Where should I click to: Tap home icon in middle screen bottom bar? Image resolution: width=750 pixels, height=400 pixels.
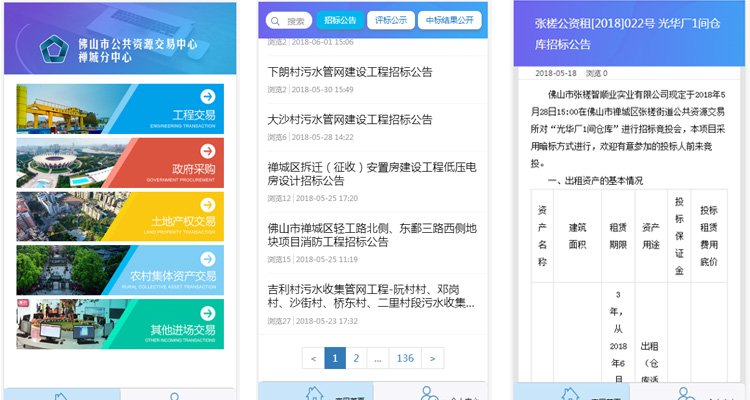pos(314,393)
